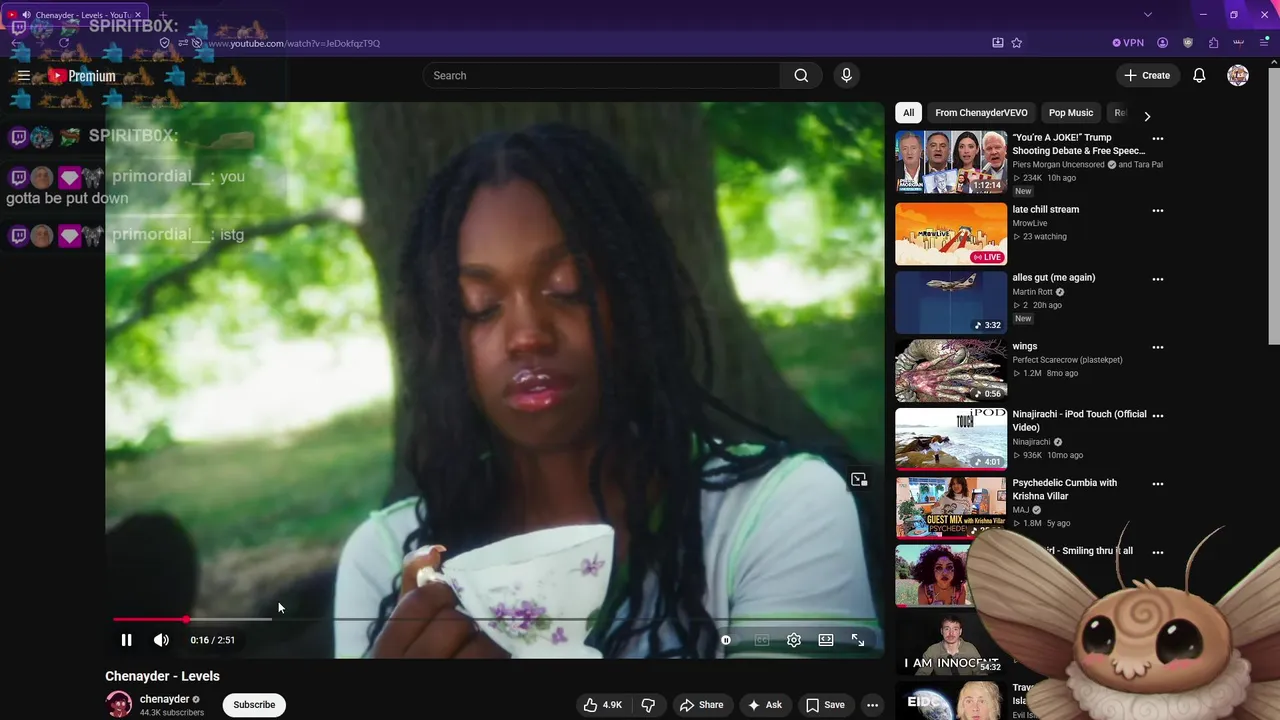Open player settings gear
1280x720 pixels.
click(794, 640)
